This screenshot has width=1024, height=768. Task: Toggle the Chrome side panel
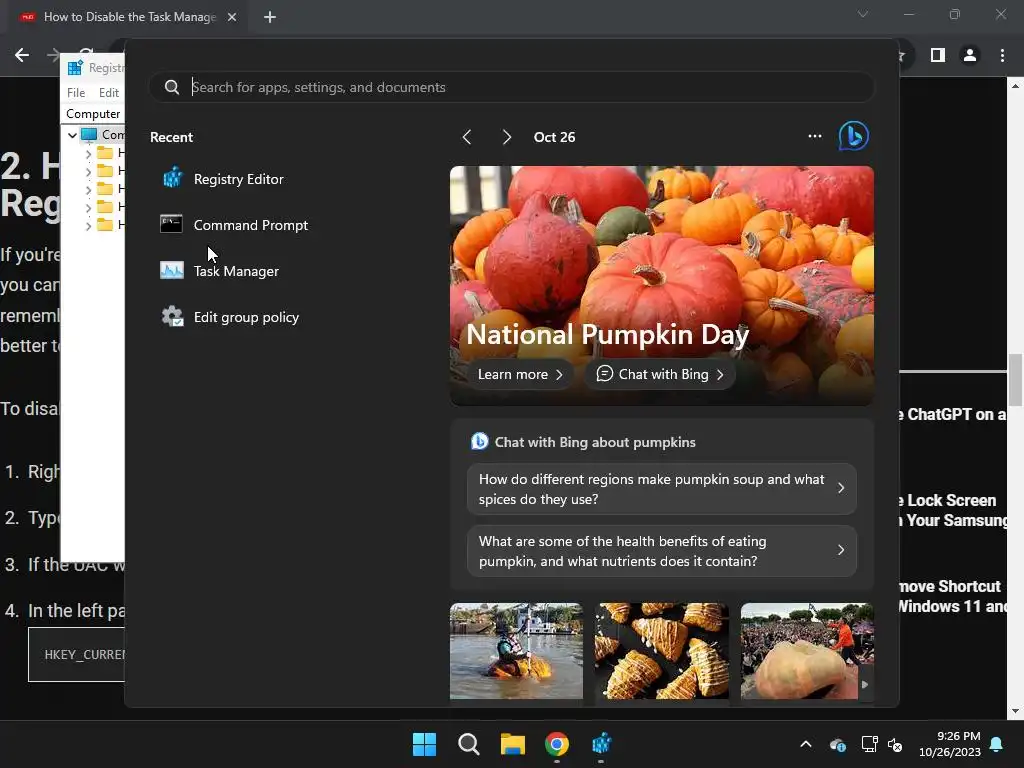(x=938, y=56)
